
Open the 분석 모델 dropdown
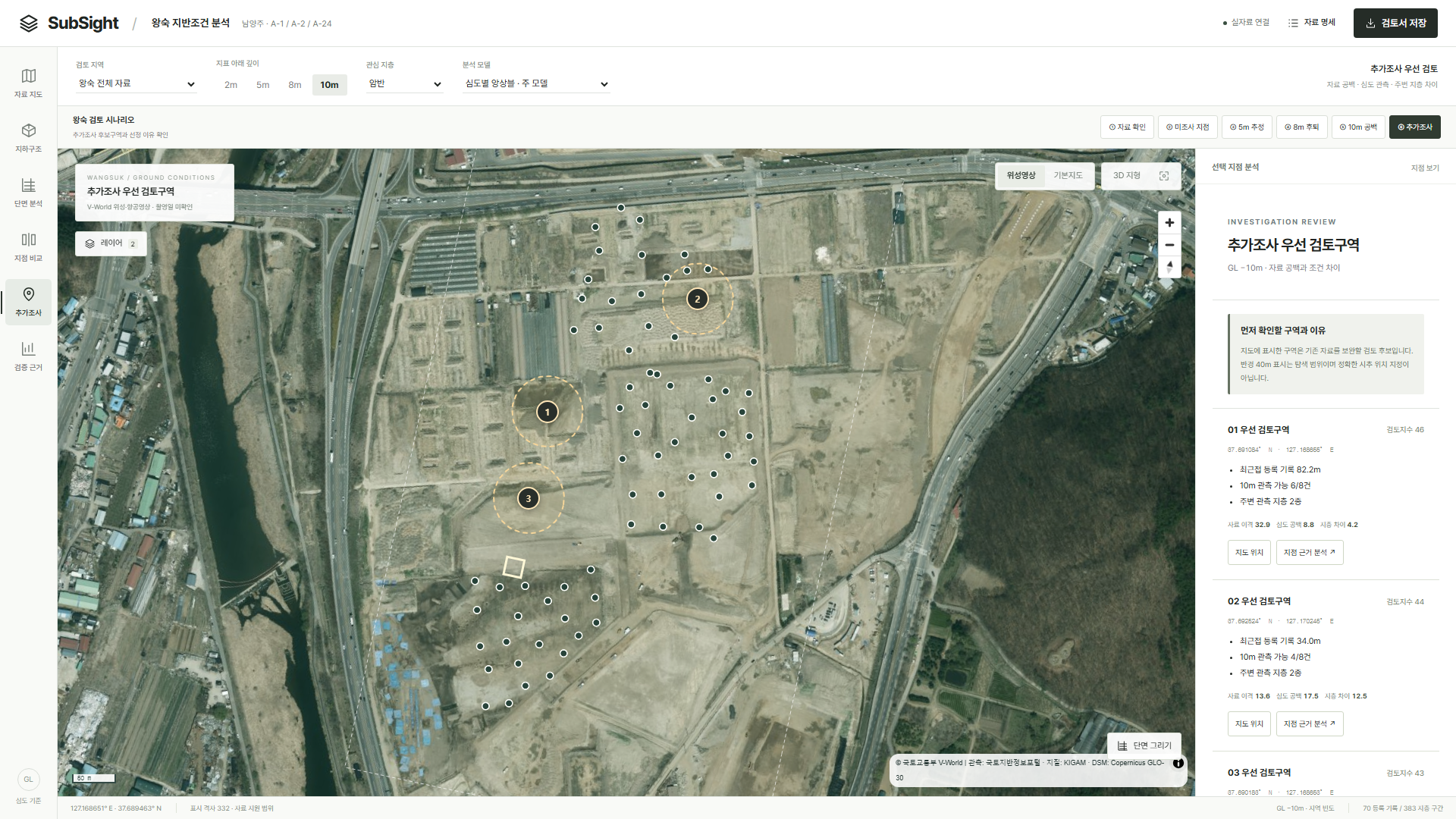[536, 83]
